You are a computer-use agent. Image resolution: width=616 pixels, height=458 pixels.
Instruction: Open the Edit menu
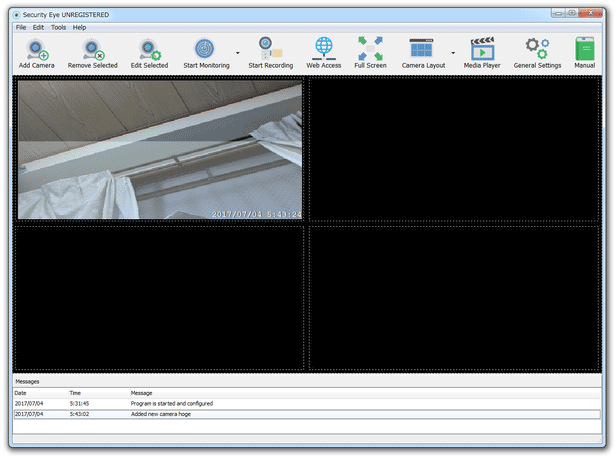click(38, 27)
